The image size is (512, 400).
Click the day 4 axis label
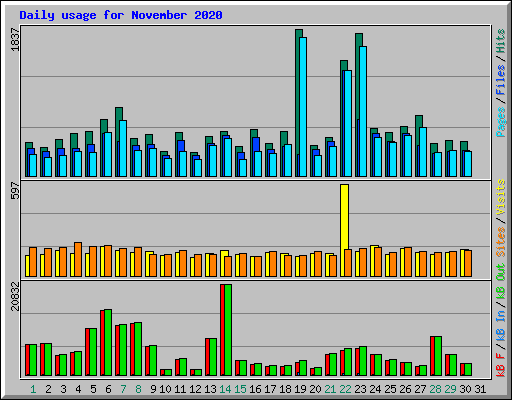tap(78, 389)
